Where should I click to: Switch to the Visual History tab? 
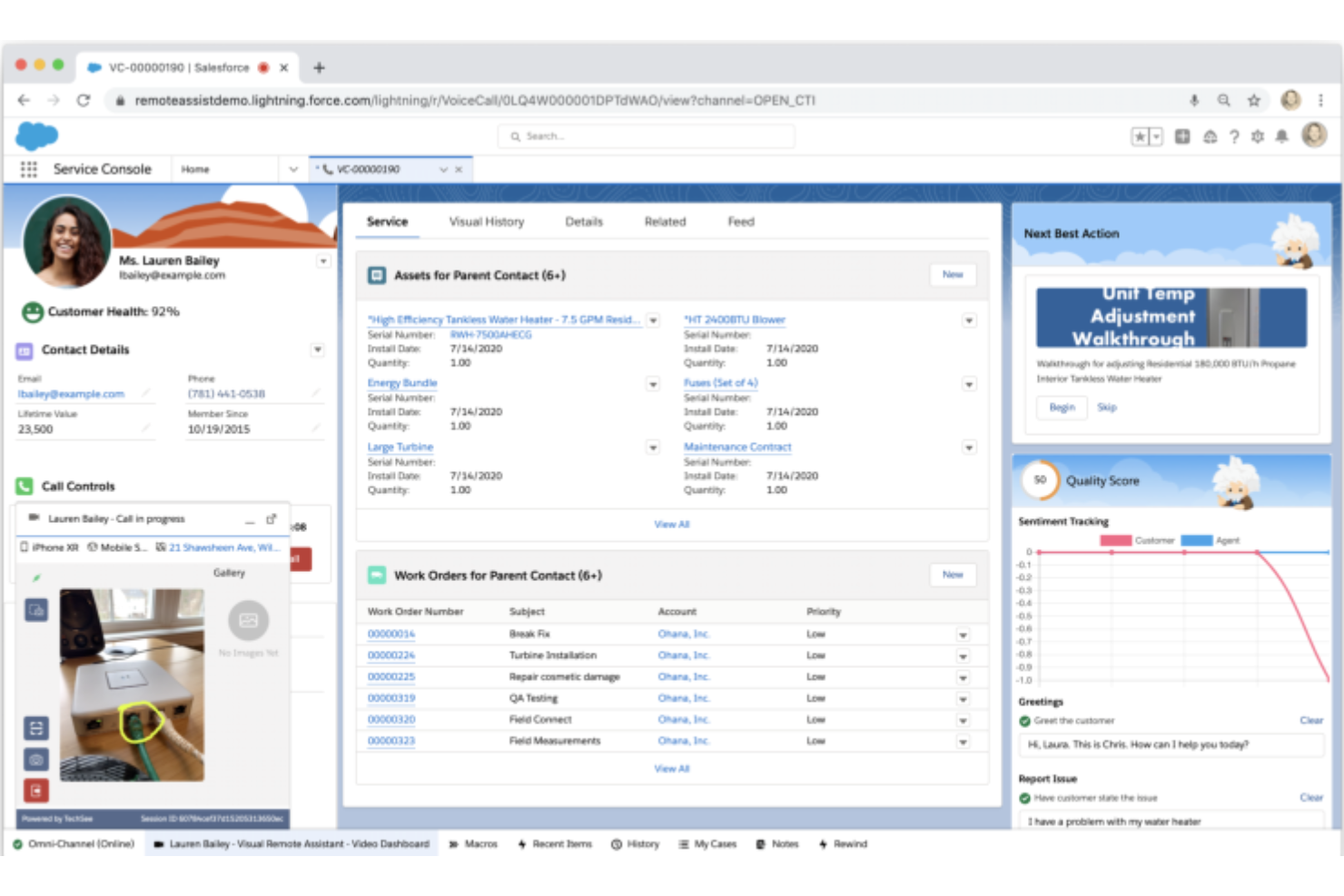pyautogui.click(x=487, y=222)
